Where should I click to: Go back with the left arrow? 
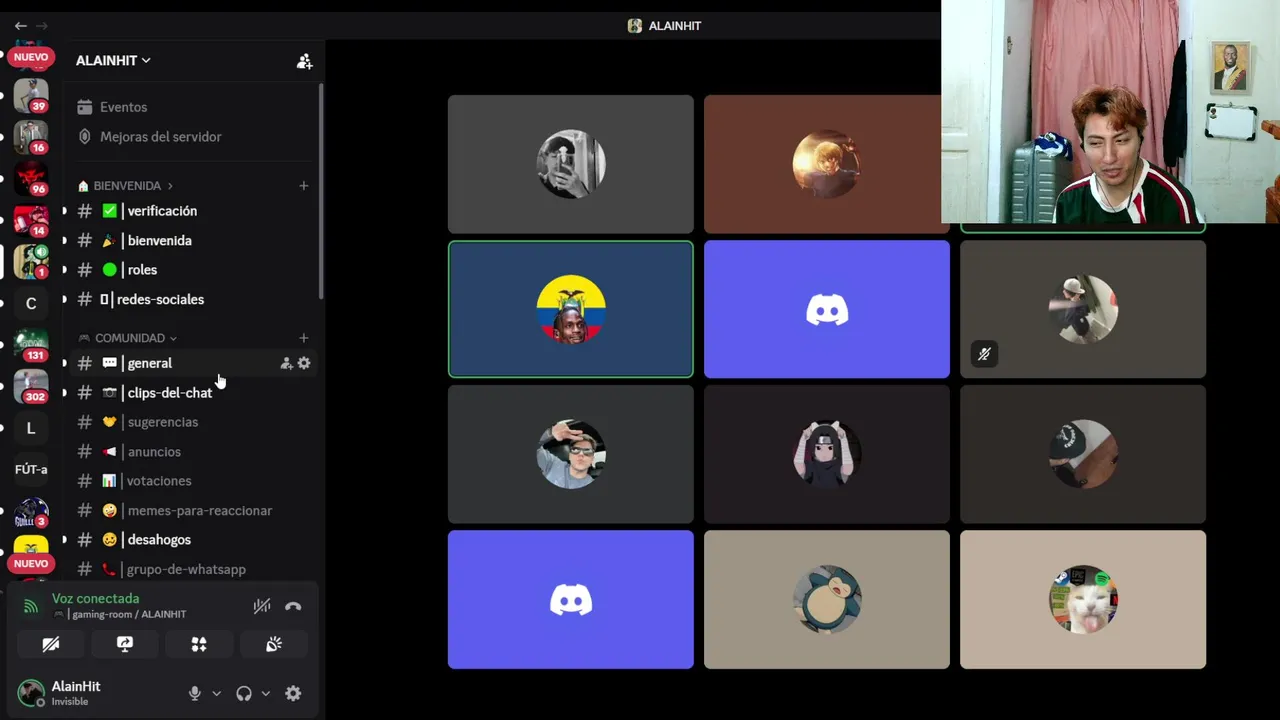coord(20,25)
